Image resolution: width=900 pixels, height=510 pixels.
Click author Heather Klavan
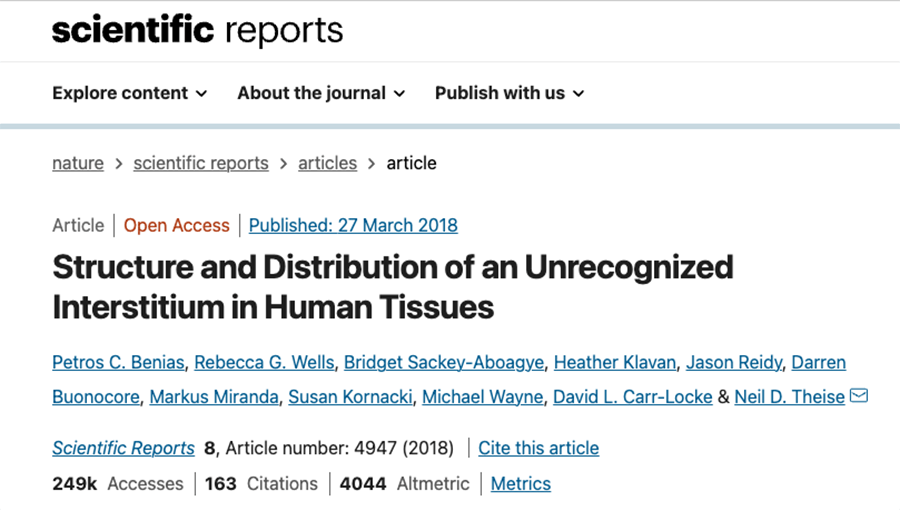click(x=615, y=363)
